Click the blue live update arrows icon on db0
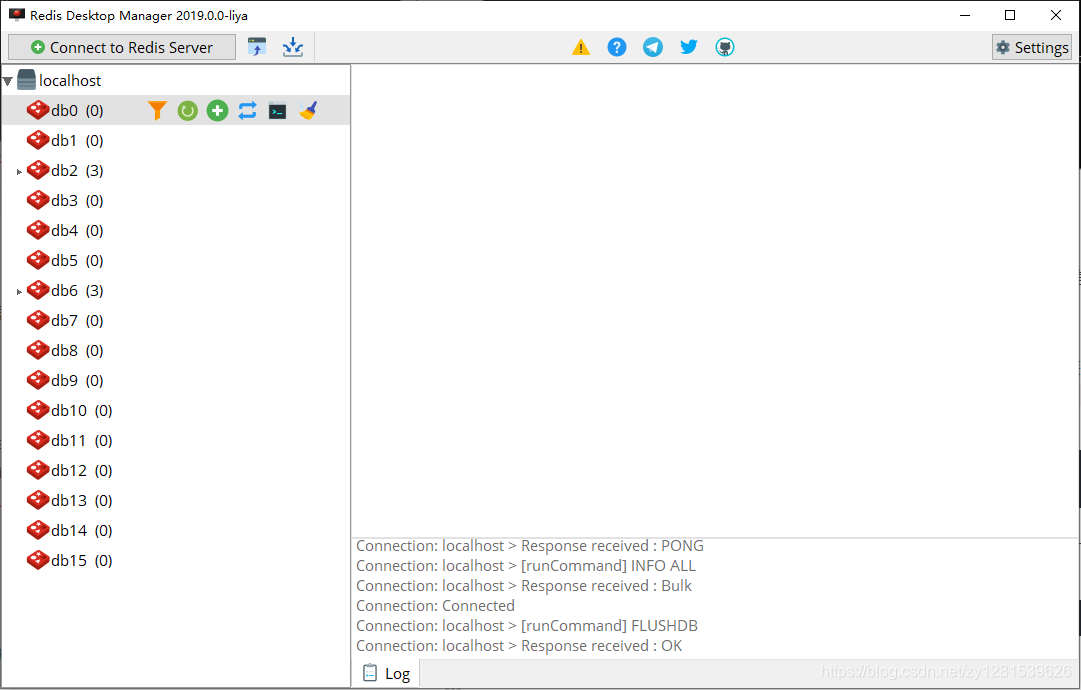 (x=247, y=110)
